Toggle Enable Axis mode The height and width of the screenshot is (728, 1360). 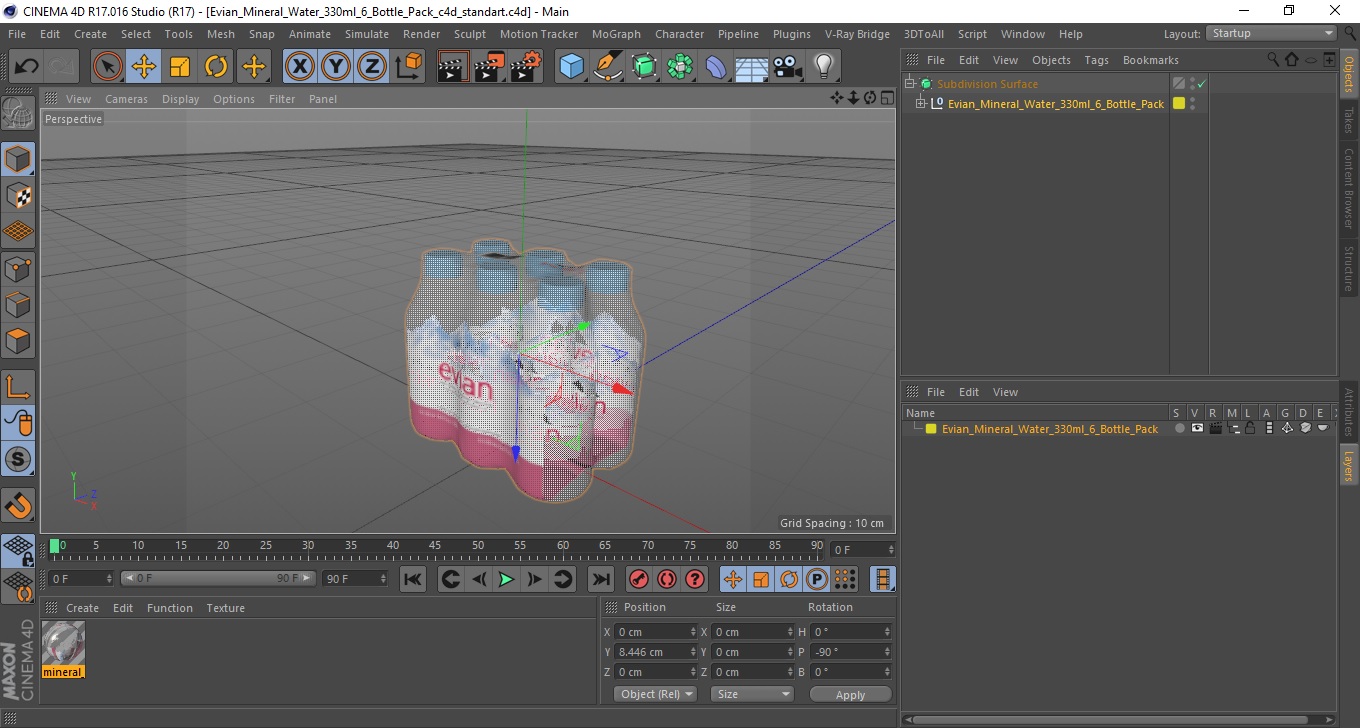click(x=18, y=387)
